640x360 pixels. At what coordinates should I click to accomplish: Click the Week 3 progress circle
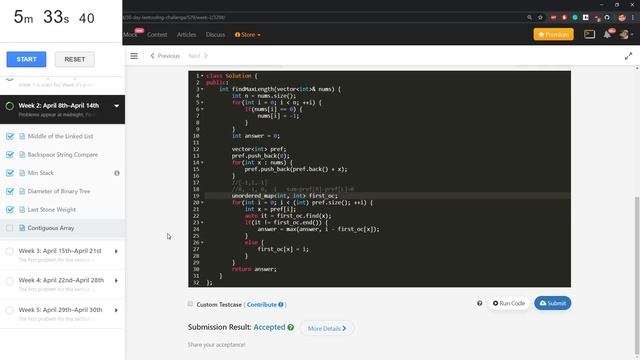[9, 251]
